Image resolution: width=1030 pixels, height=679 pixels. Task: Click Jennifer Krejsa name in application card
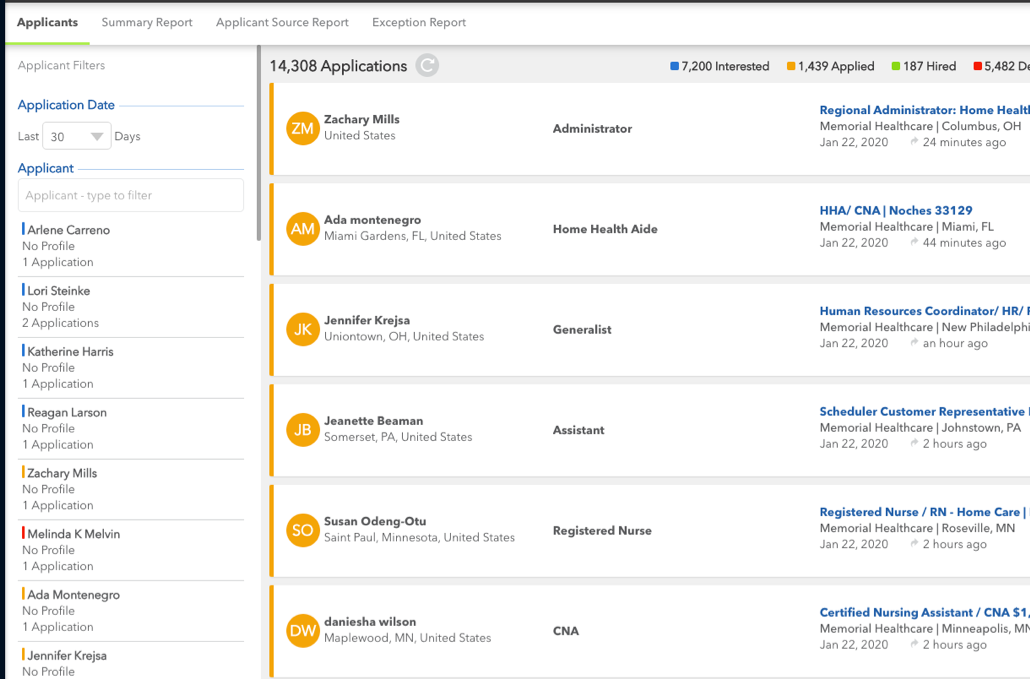(x=367, y=320)
